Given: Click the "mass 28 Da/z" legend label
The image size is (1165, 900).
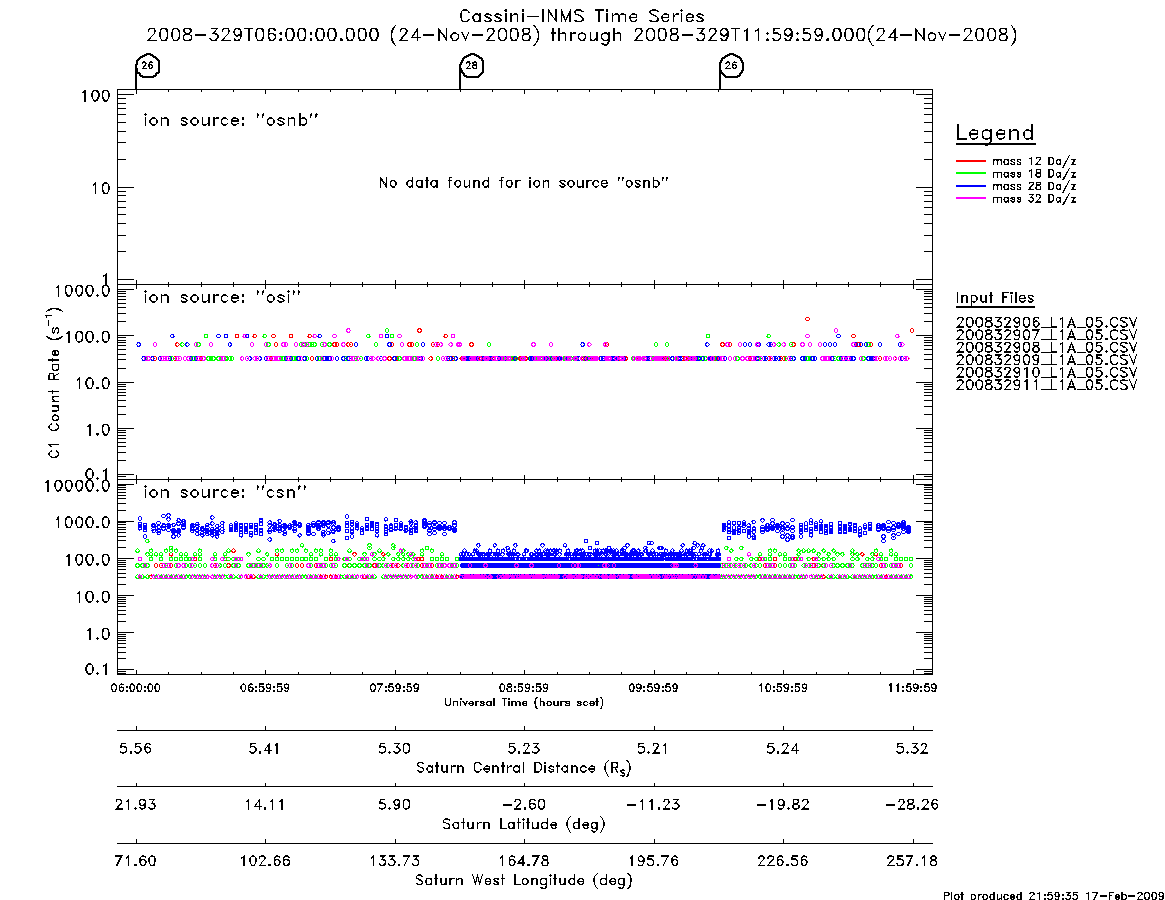Looking at the screenshot, I should coord(1034,187).
